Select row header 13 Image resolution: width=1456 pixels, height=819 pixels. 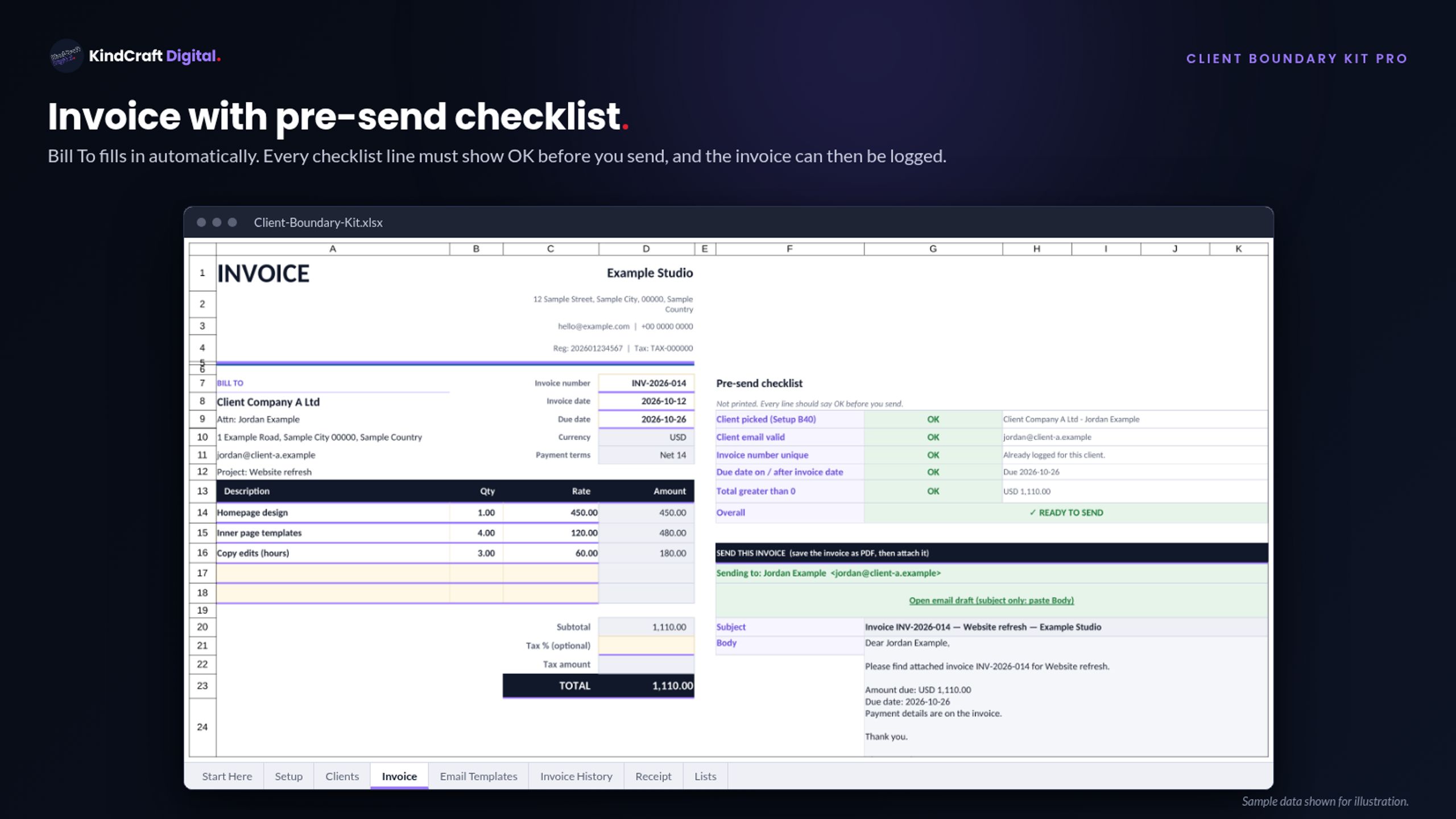pyautogui.click(x=202, y=491)
